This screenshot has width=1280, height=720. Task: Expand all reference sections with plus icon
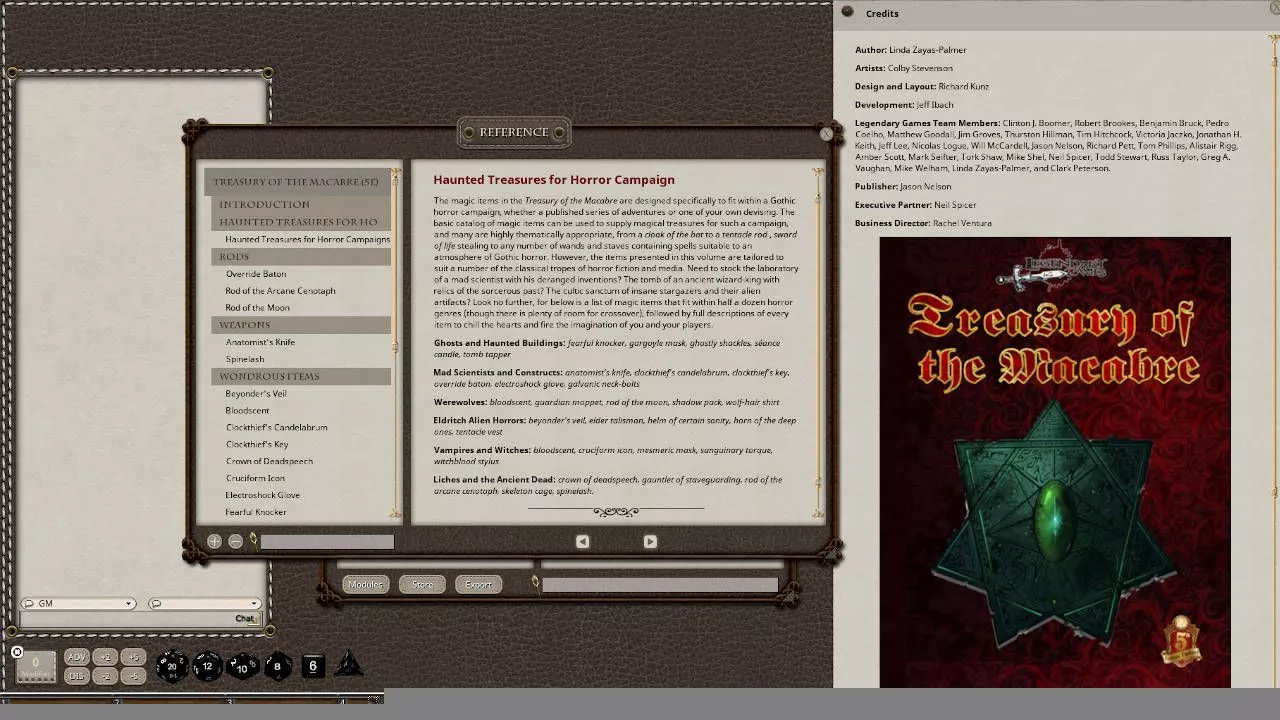(214, 541)
